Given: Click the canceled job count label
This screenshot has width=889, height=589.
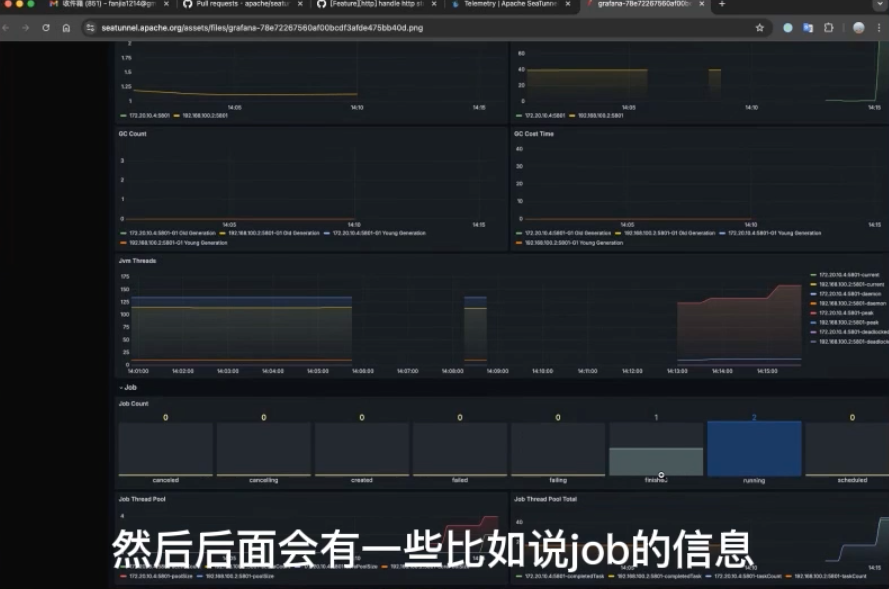Looking at the screenshot, I should pos(166,480).
